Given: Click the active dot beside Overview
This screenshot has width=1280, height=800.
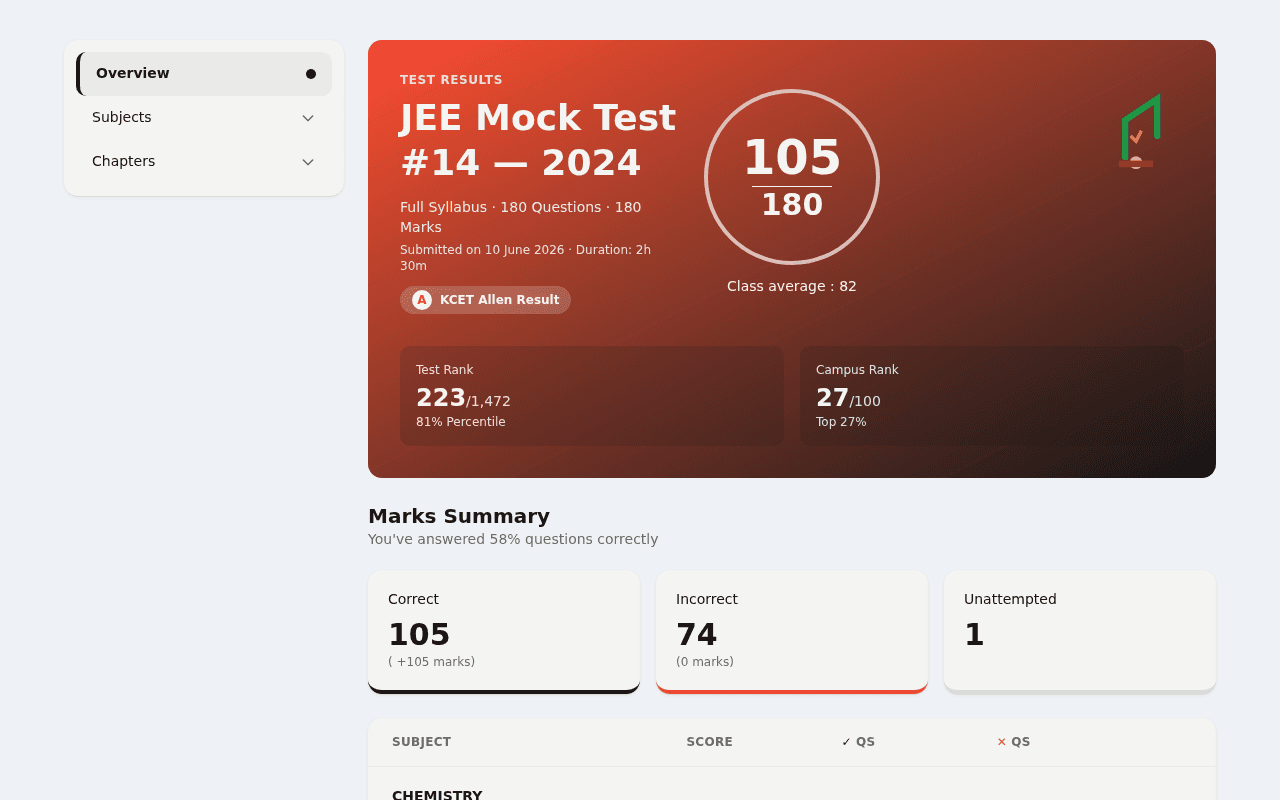Looking at the screenshot, I should pos(311,74).
